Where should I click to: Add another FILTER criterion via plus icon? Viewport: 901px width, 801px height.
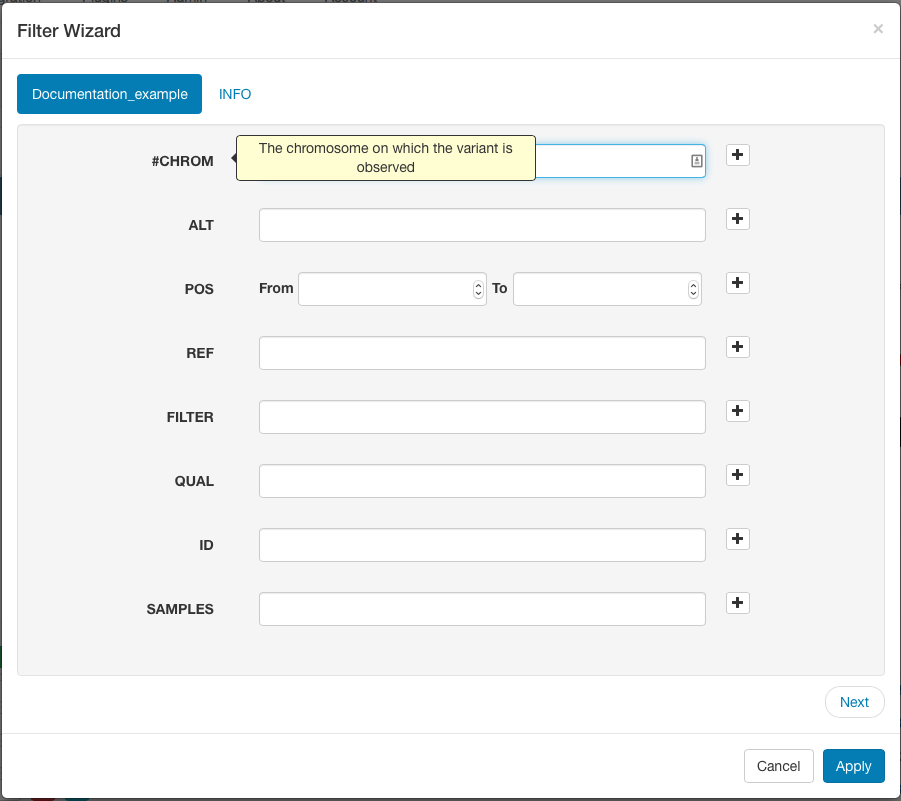pos(737,411)
